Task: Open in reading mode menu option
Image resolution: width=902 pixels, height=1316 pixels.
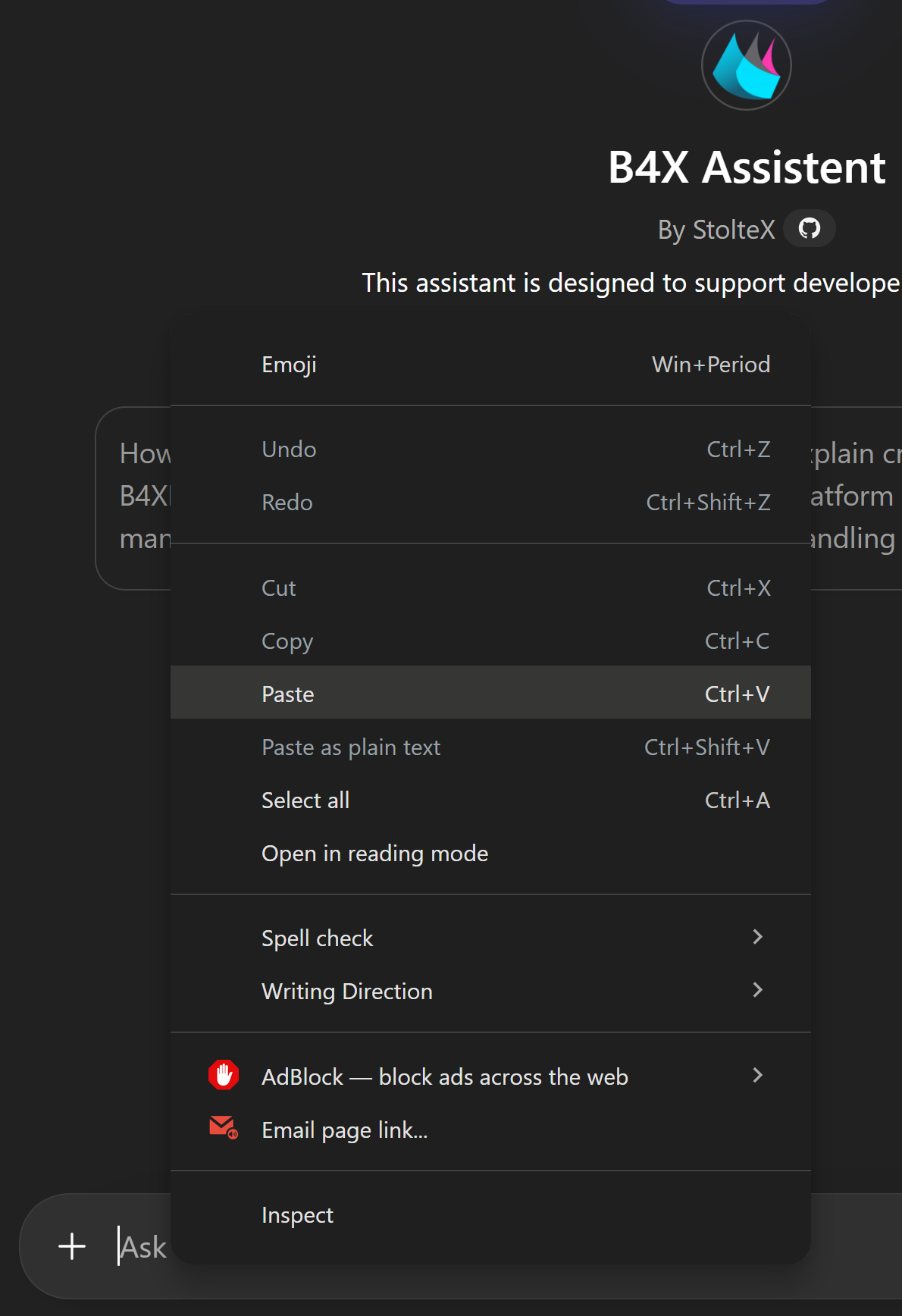Action: [374, 853]
